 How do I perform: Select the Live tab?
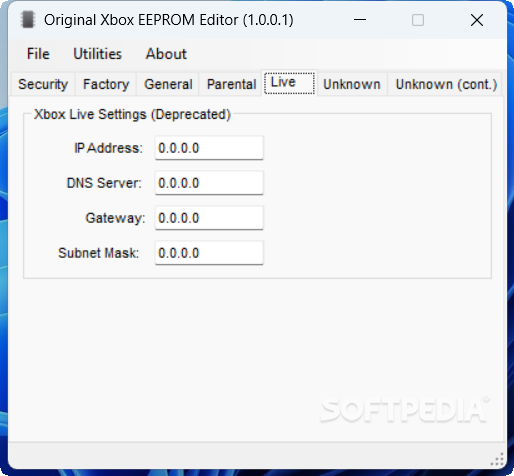click(289, 83)
